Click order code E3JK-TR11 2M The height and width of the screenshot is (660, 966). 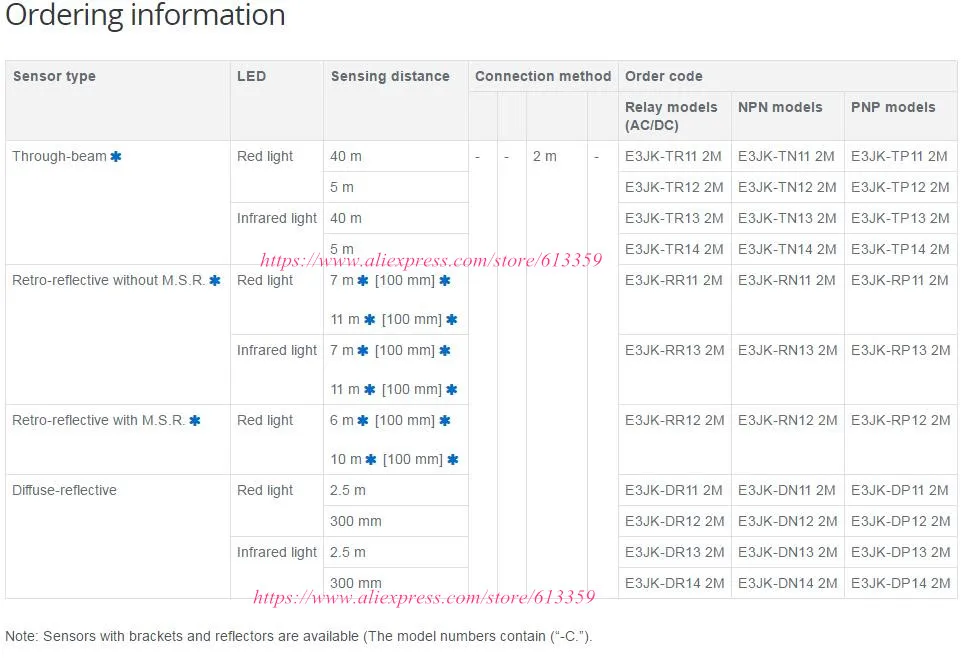(673, 157)
